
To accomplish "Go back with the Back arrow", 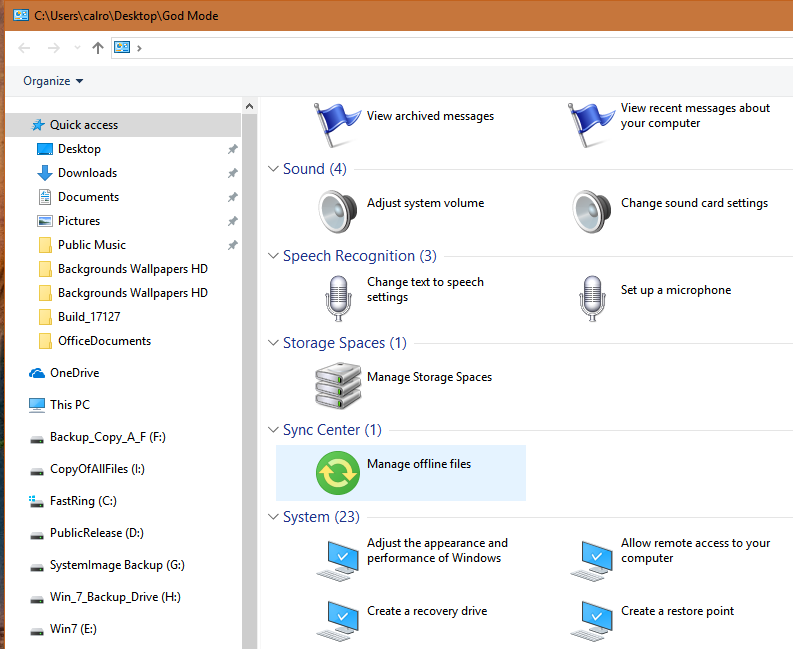I will point(24,48).
